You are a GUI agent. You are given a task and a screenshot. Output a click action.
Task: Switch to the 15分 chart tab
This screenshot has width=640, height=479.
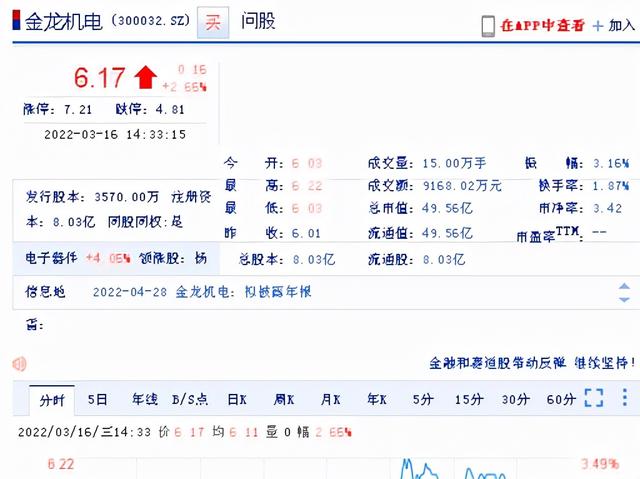coord(469,399)
